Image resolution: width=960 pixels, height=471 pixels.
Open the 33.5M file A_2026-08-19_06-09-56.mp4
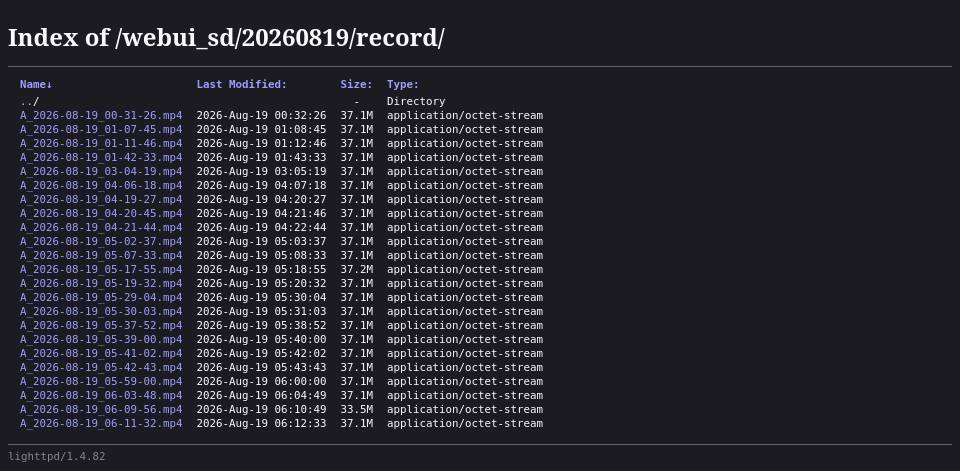click(101, 410)
